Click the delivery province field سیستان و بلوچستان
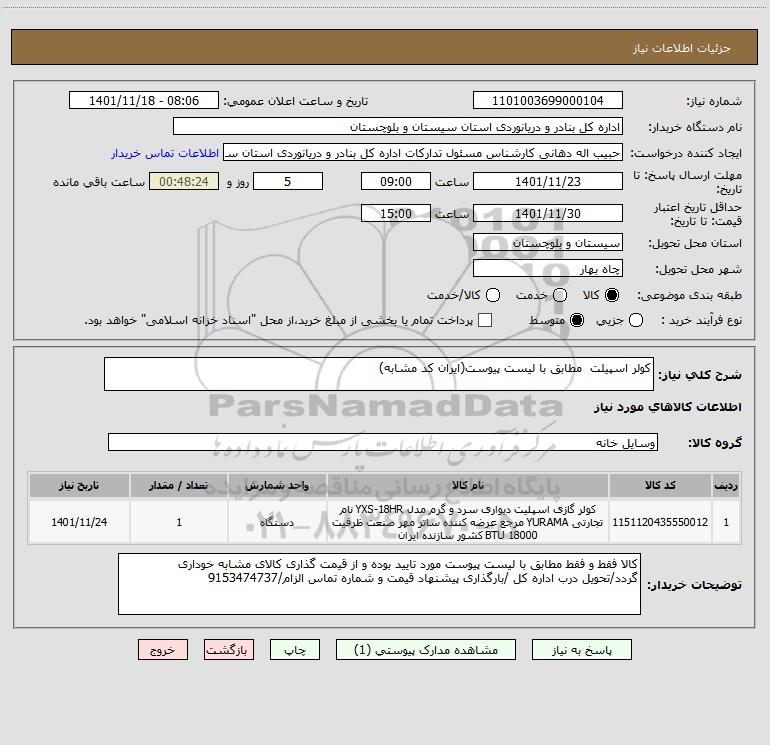Viewport: 770px width, 745px height. click(548, 243)
